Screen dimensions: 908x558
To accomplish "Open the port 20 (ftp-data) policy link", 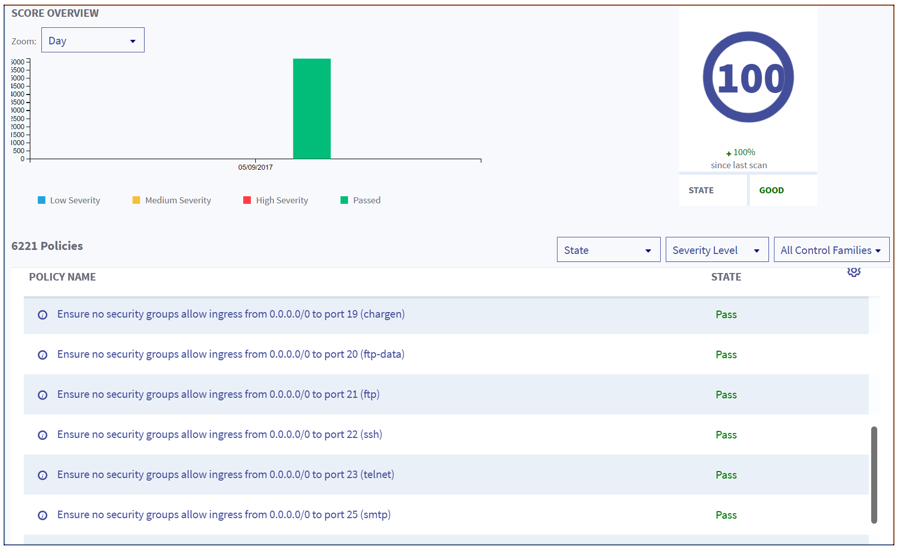I will click(230, 354).
